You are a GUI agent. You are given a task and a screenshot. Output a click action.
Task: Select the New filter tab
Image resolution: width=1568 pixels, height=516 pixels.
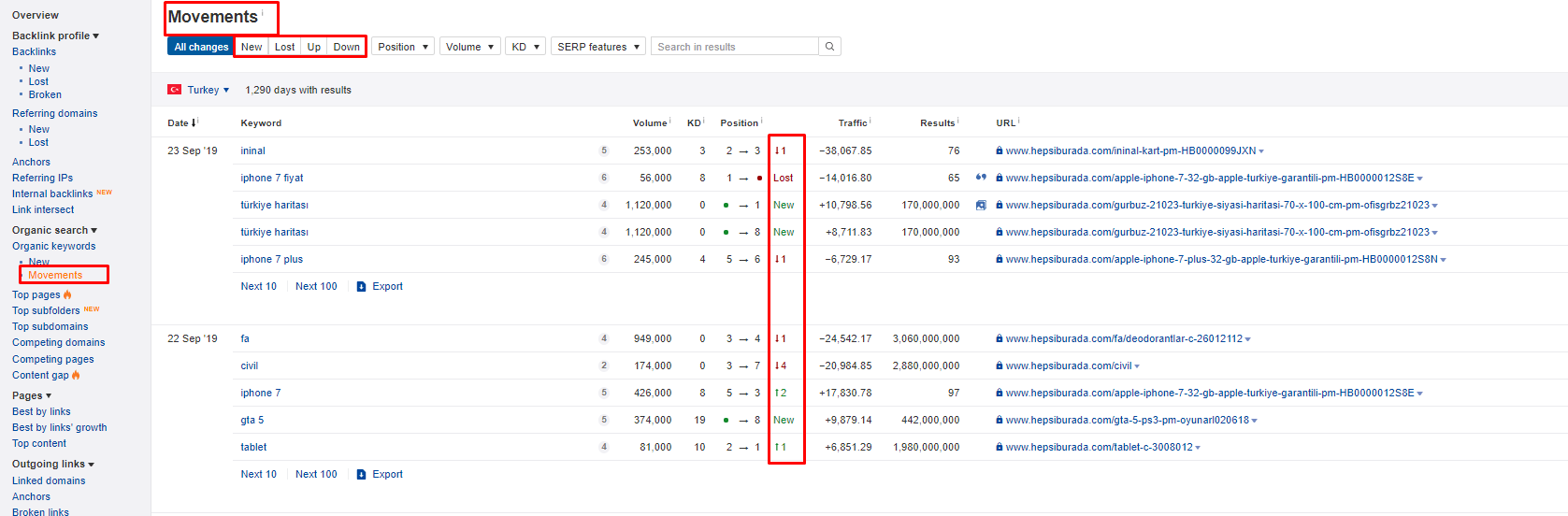[252, 47]
